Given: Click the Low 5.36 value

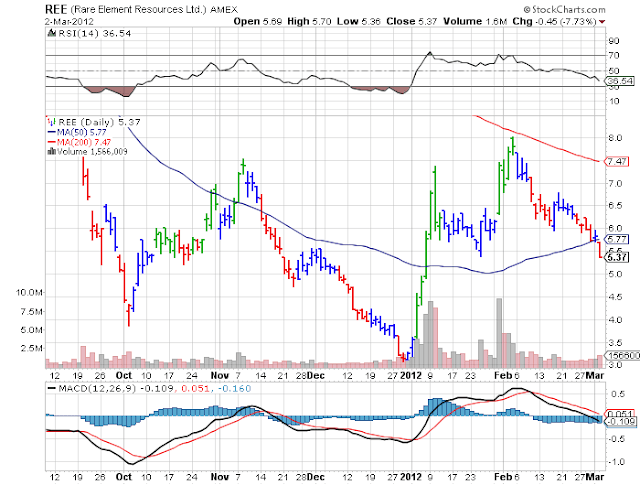Looking at the screenshot, I should point(358,21).
